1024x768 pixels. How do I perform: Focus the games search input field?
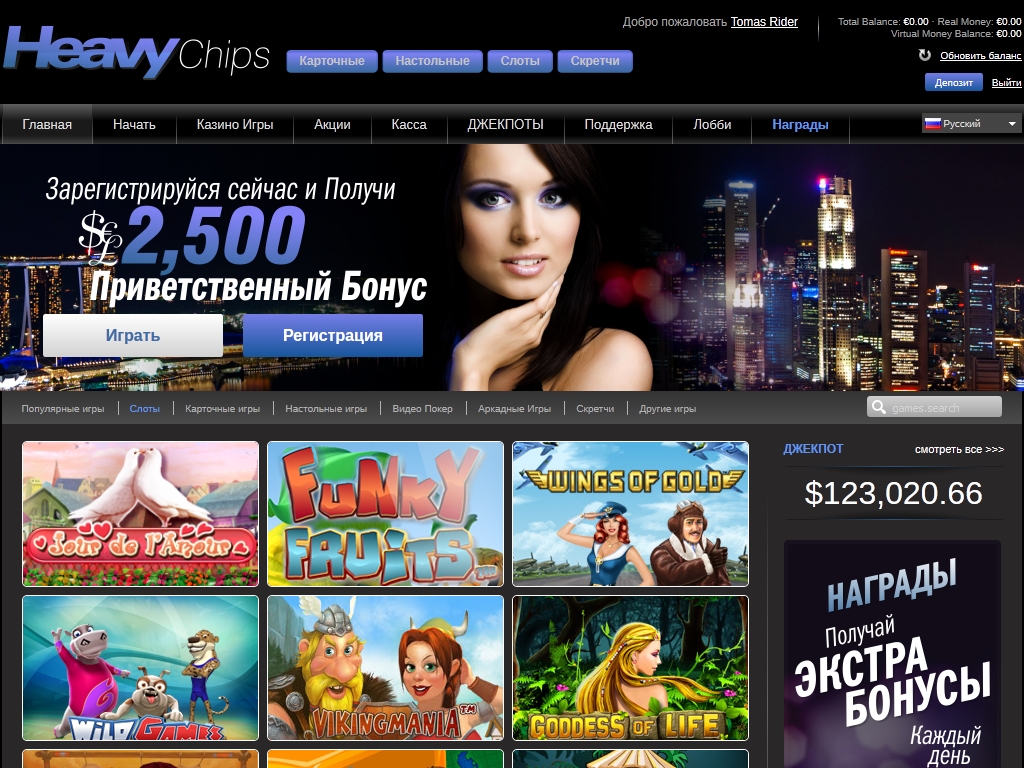coord(935,407)
